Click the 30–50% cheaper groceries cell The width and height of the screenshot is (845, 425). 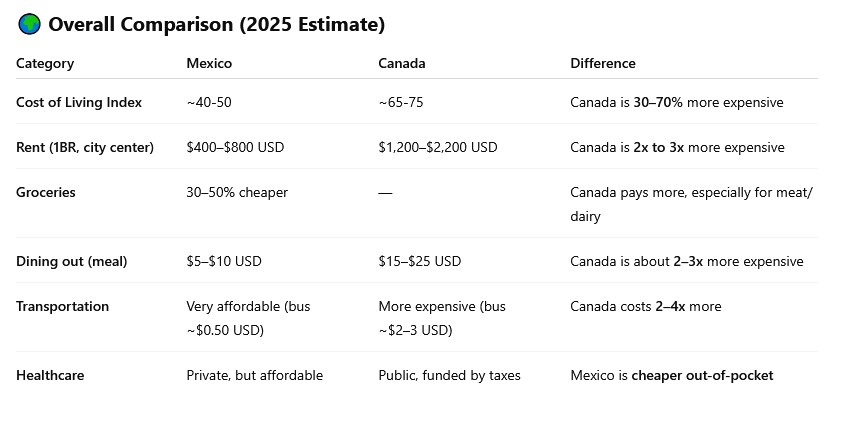[237, 192]
